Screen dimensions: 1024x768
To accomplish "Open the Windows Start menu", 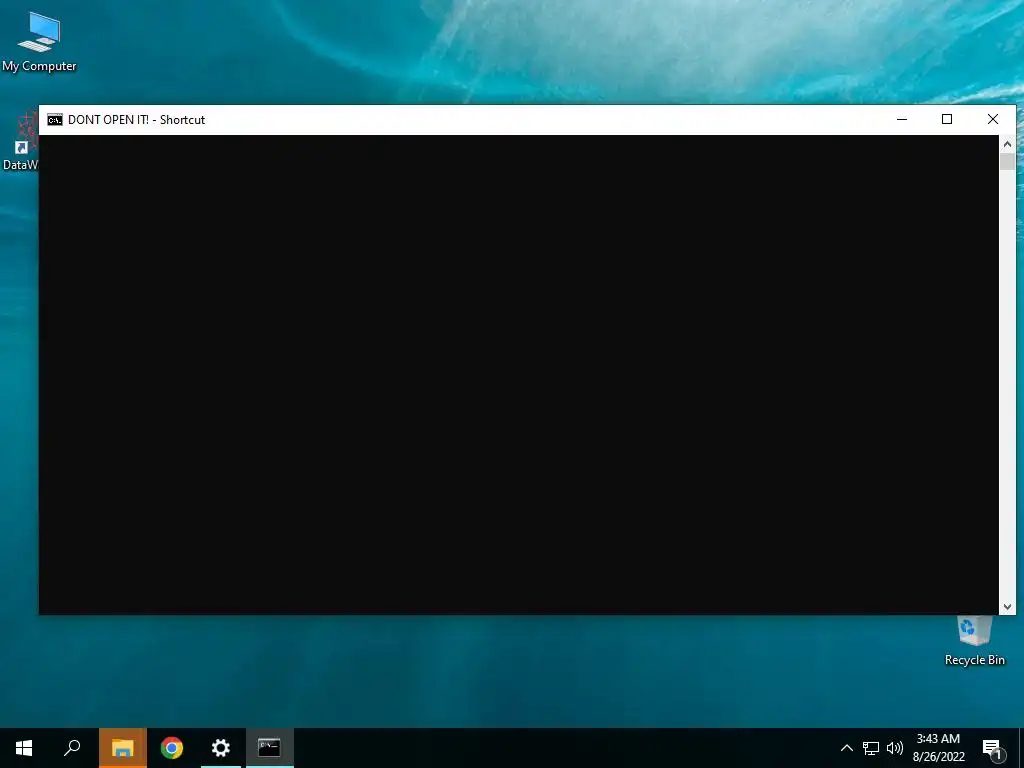I will 24,748.
